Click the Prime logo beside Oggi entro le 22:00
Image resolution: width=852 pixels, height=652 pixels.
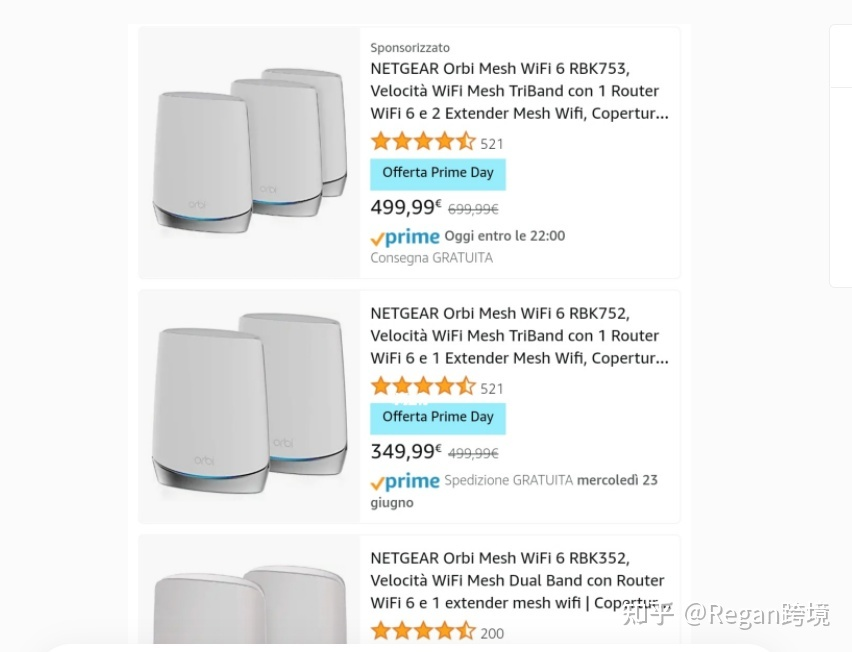[x=405, y=237]
